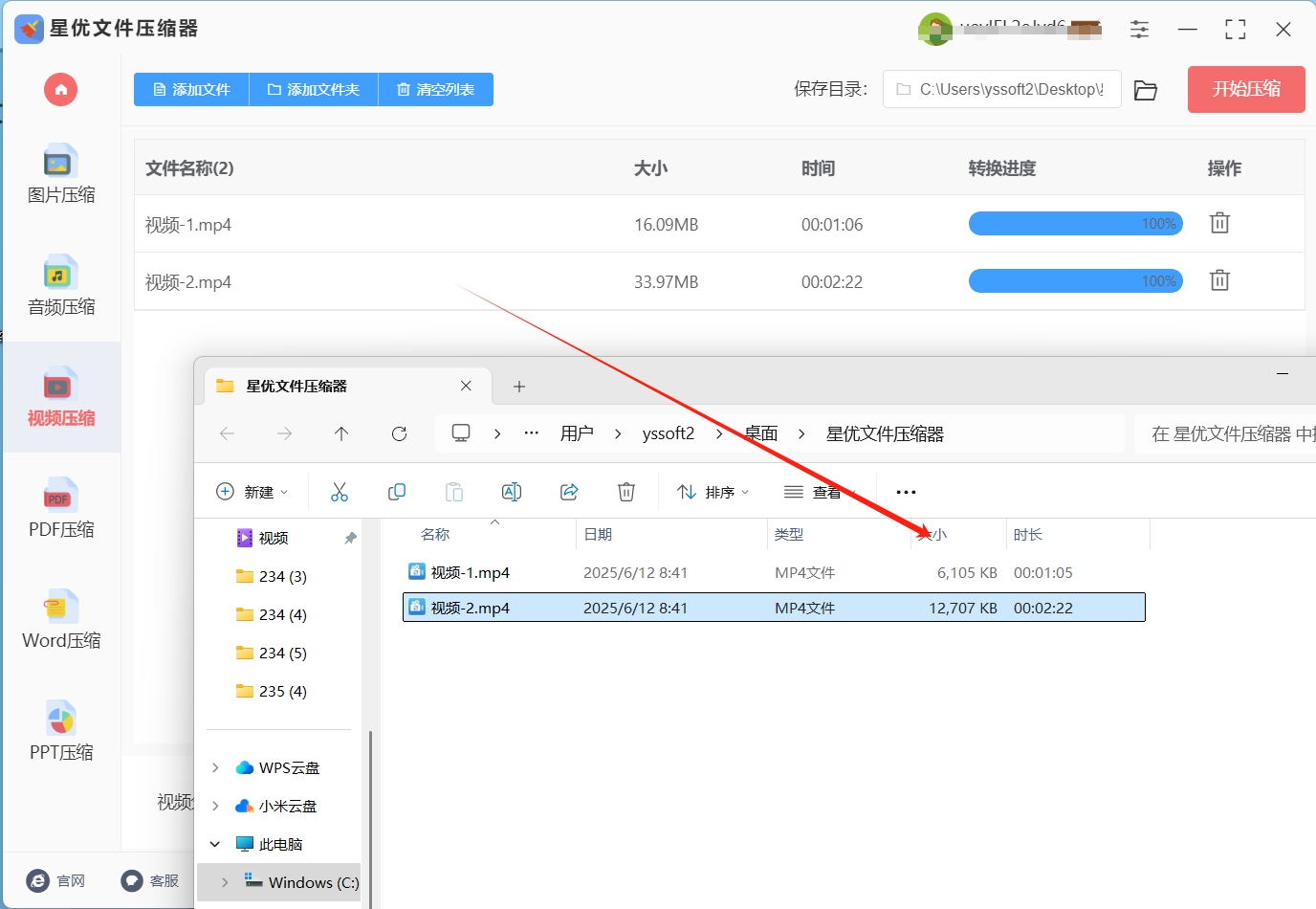
Task: Open the compressor settings sliders icon
Action: point(1139,30)
